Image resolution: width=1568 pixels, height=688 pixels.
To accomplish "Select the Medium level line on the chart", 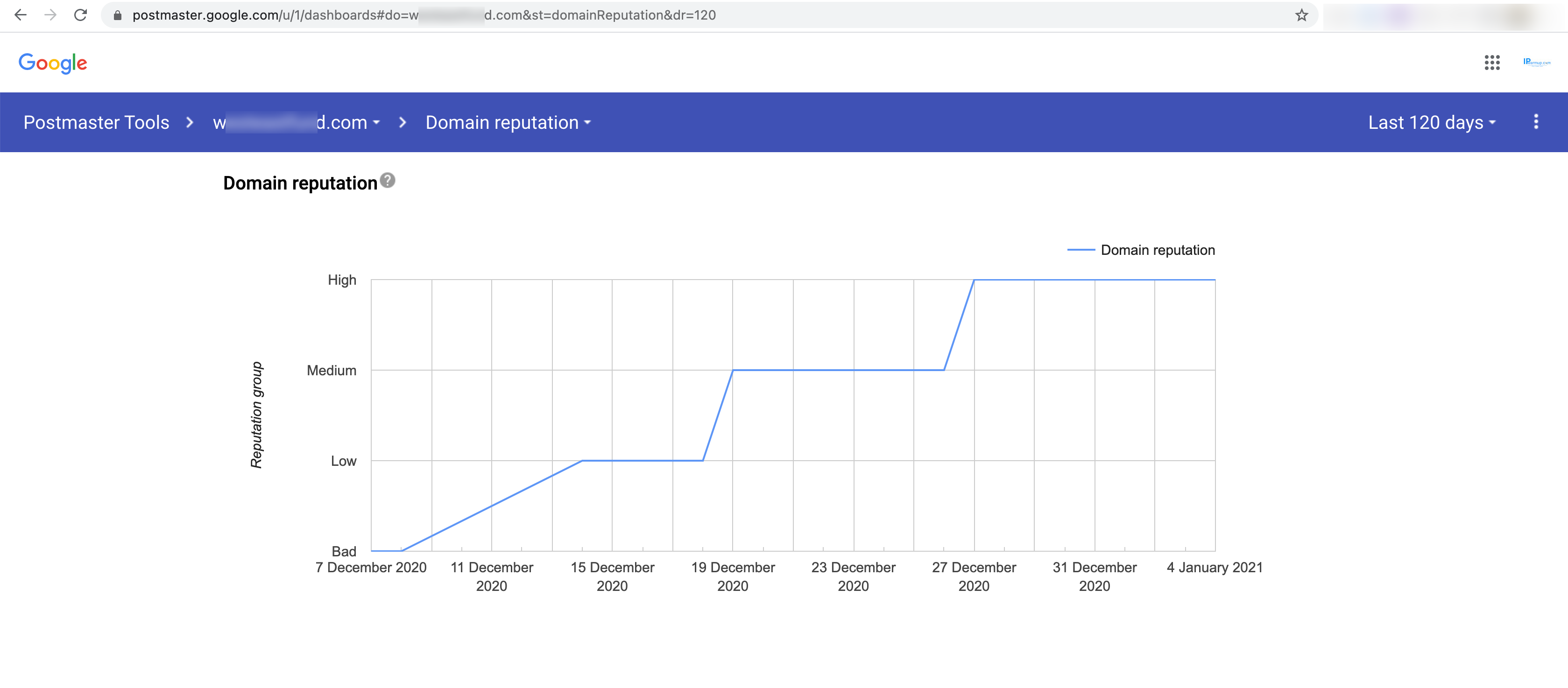I will coord(838,370).
